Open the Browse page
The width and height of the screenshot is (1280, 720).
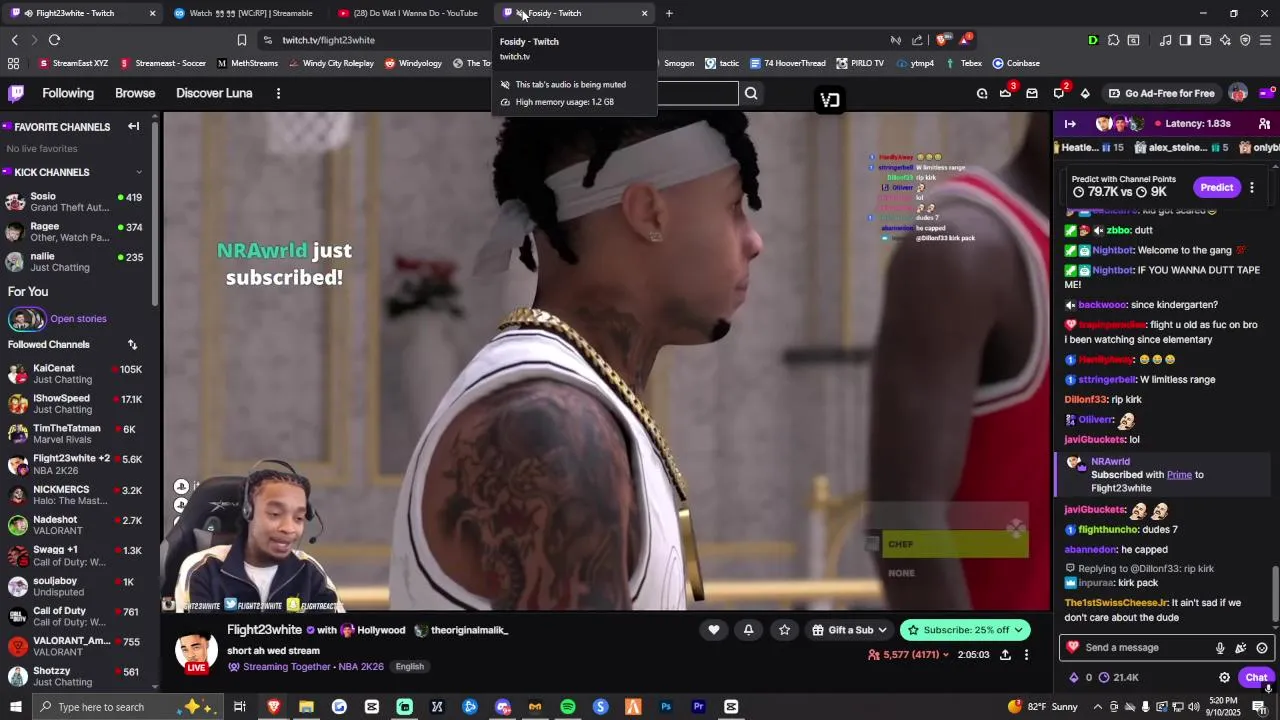pyautogui.click(x=135, y=93)
